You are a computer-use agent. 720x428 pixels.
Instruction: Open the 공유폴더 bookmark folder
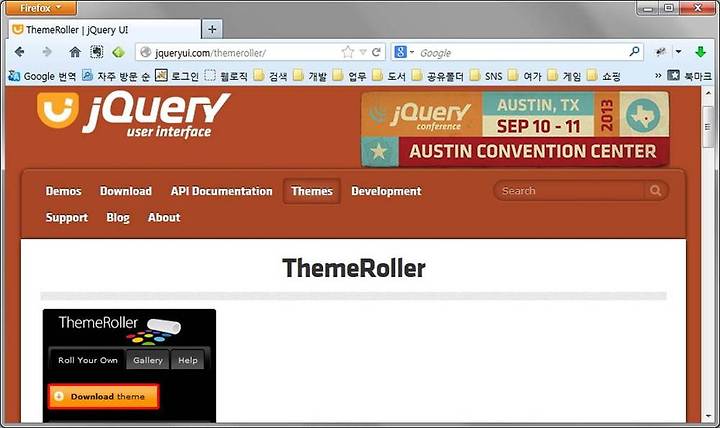click(x=438, y=76)
